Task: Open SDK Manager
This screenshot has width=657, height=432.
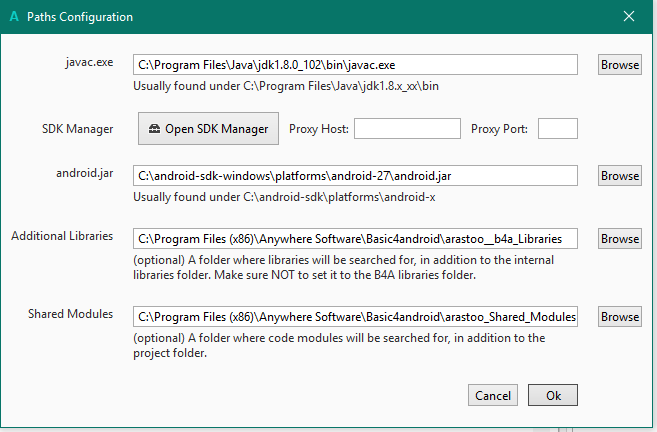Action: click(208, 129)
